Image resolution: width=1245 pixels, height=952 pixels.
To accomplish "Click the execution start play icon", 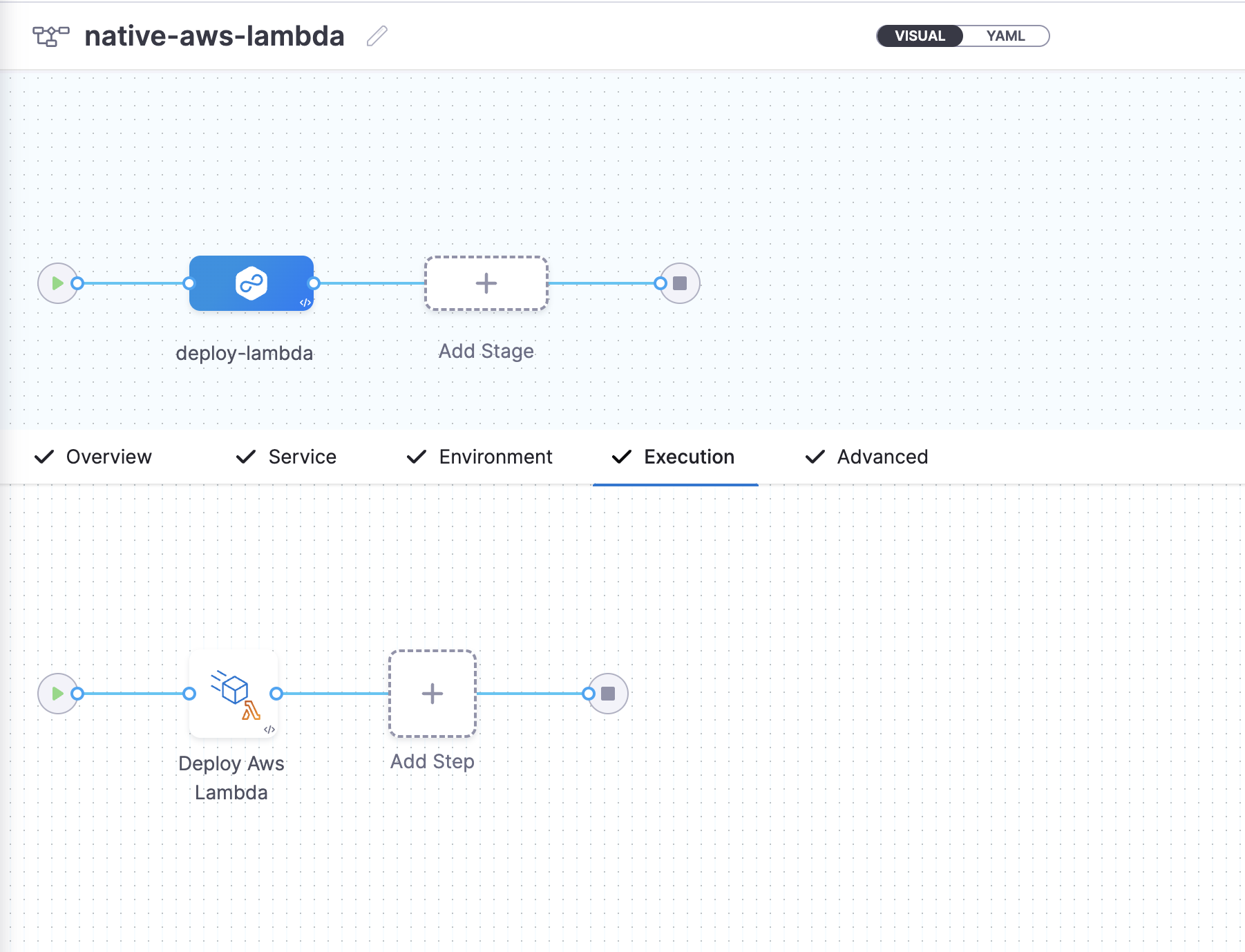I will (57, 694).
